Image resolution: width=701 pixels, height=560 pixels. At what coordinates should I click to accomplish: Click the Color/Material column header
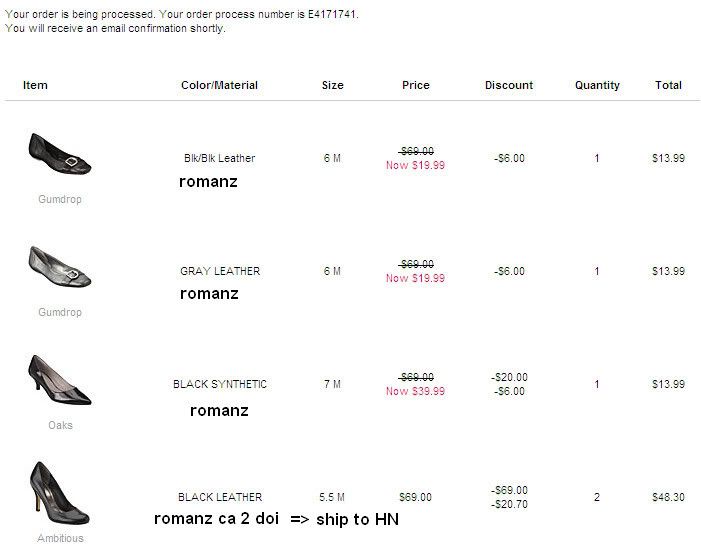pyautogui.click(x=219, y=85)
